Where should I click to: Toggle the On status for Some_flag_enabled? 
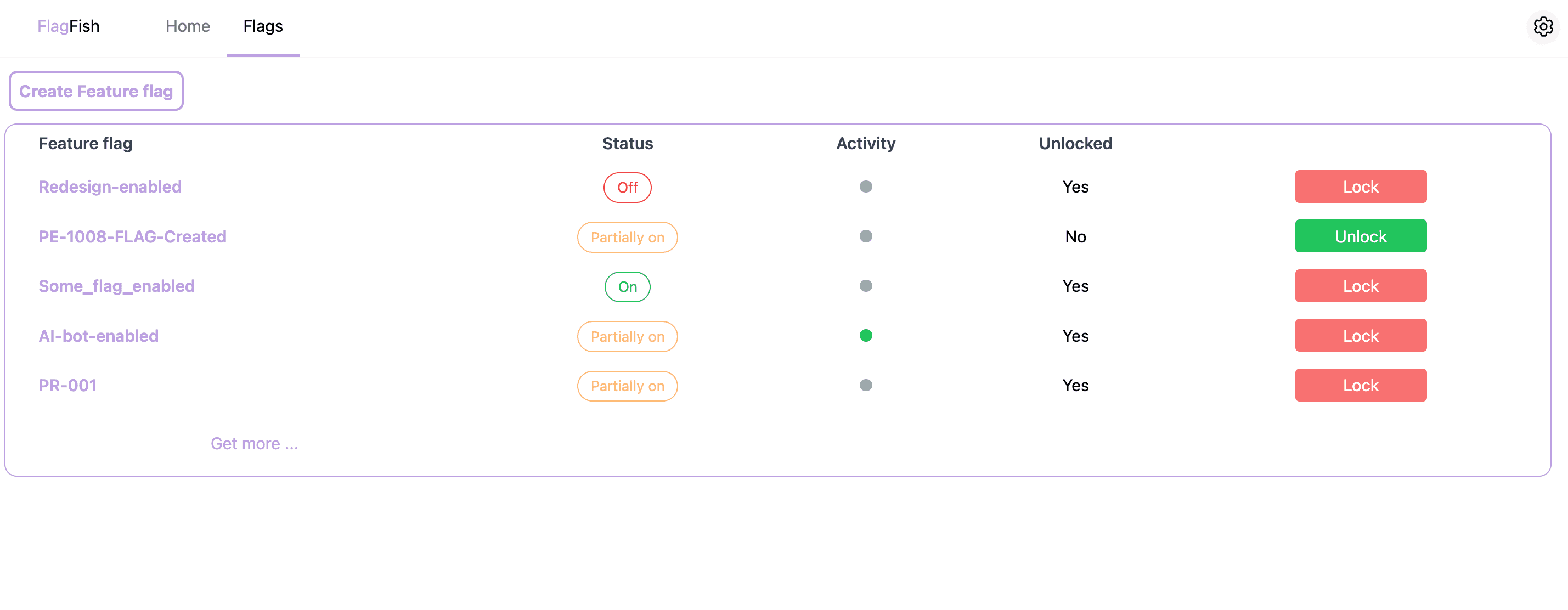coord(627,286)
